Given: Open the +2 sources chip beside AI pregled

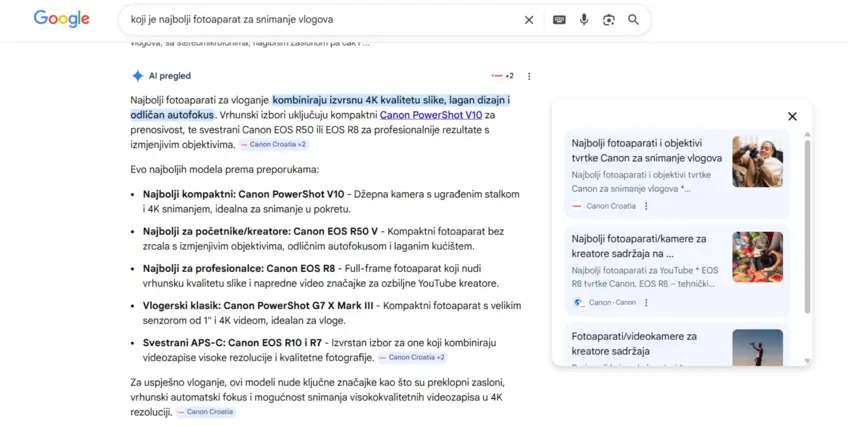Looking at the screenshot, I should click(502, 76).
